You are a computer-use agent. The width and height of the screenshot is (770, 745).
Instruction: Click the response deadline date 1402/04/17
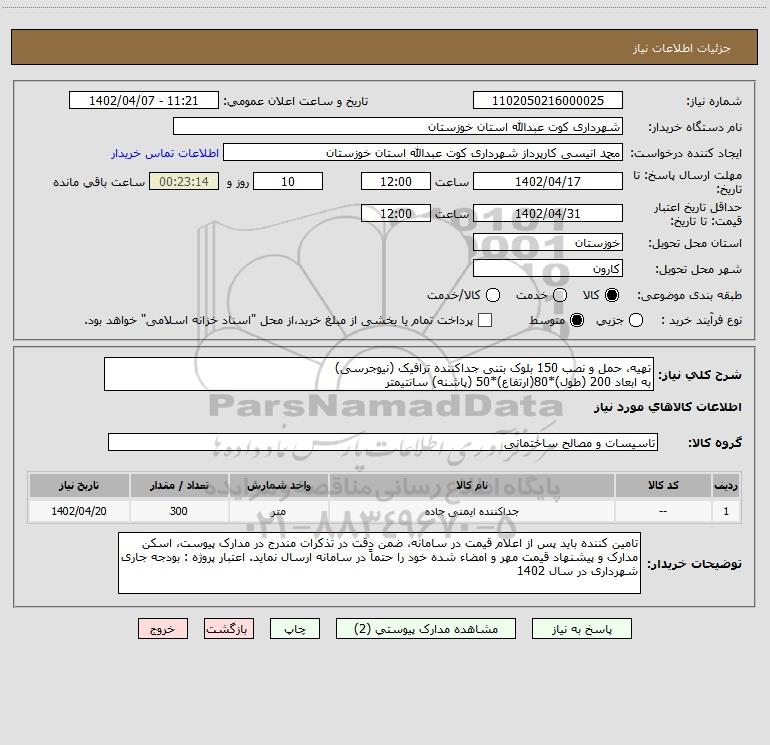[548, 181]
